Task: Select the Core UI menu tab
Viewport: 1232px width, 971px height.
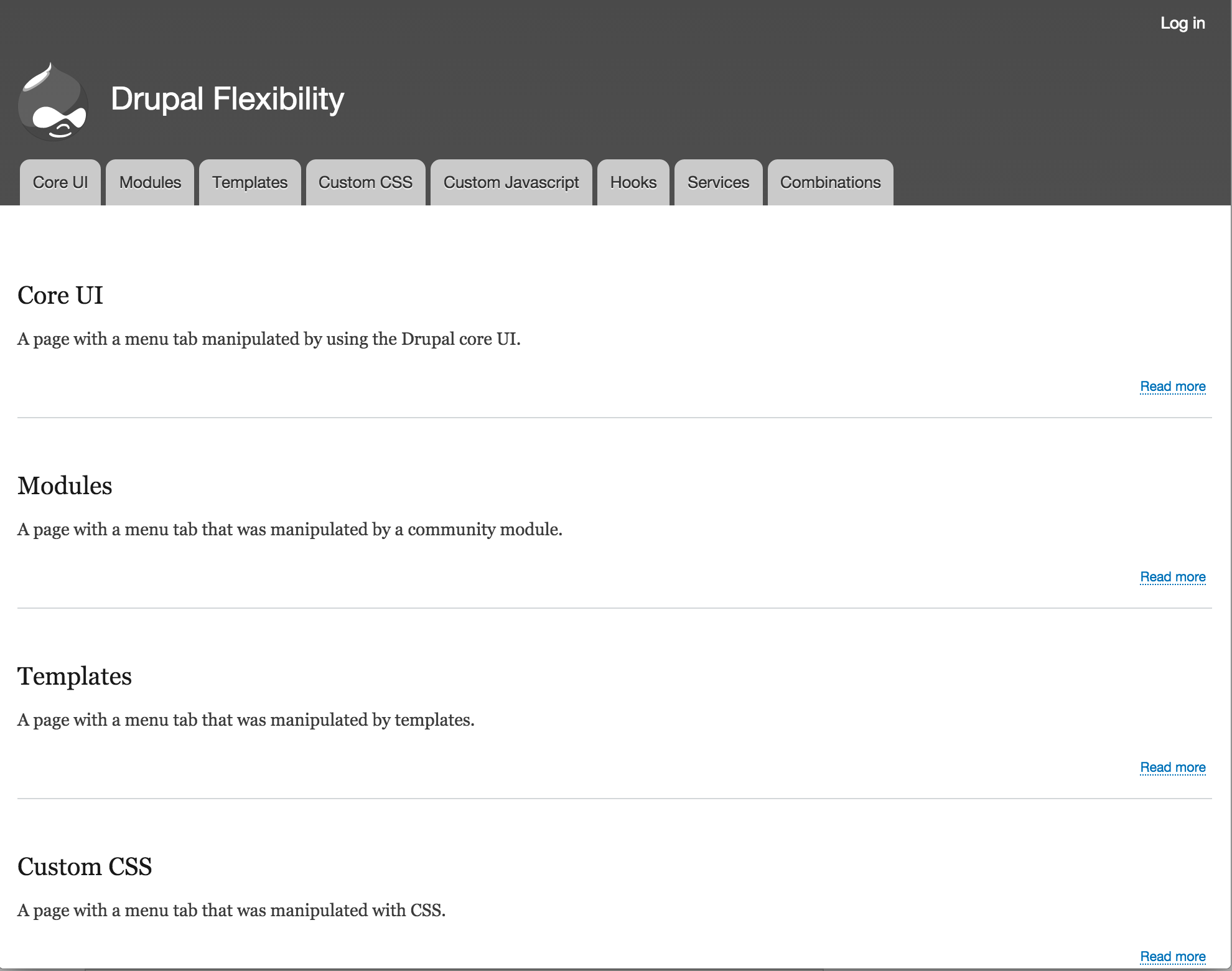Action: tap(60, 182)
